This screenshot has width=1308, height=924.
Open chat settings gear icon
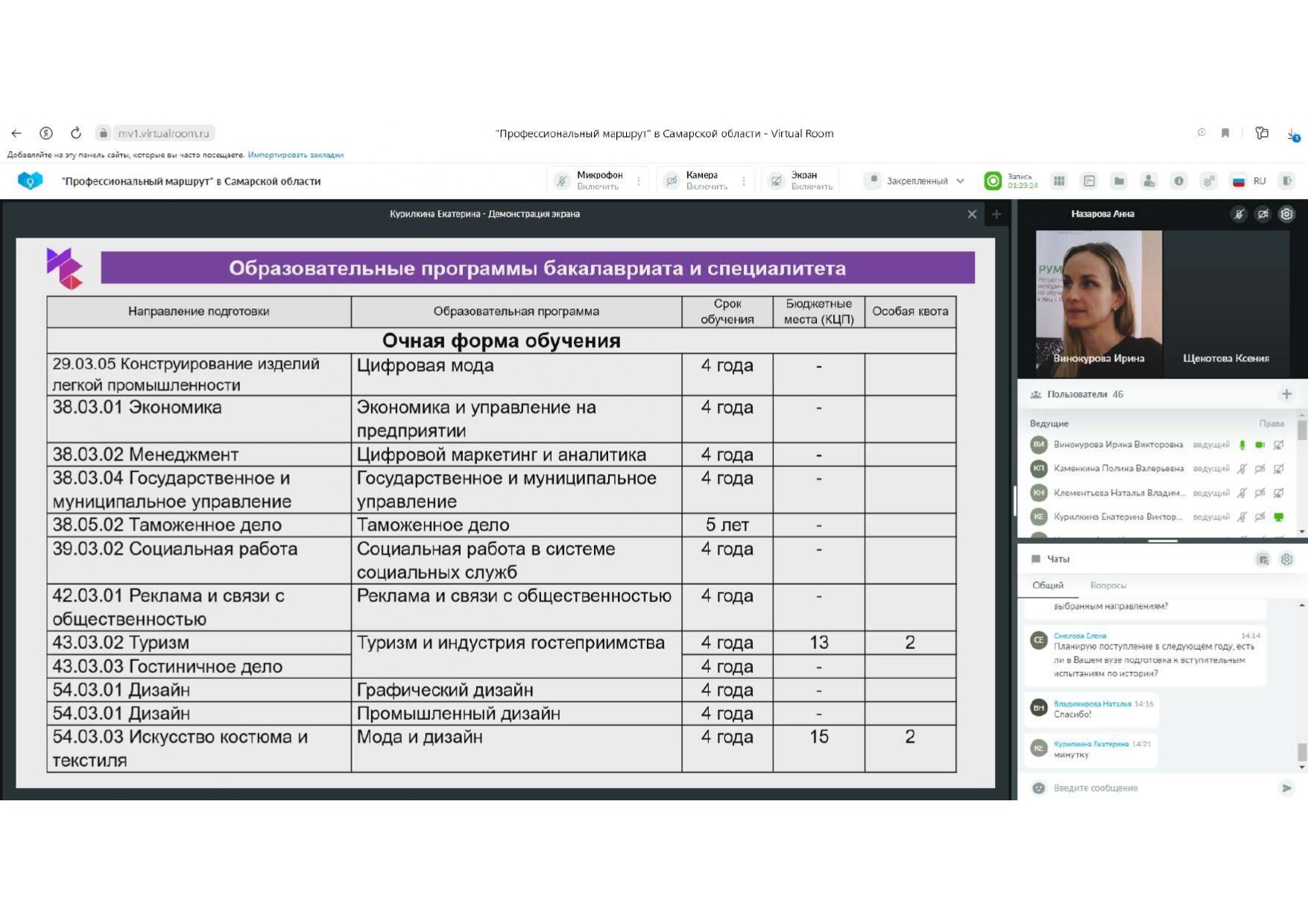1286,559
